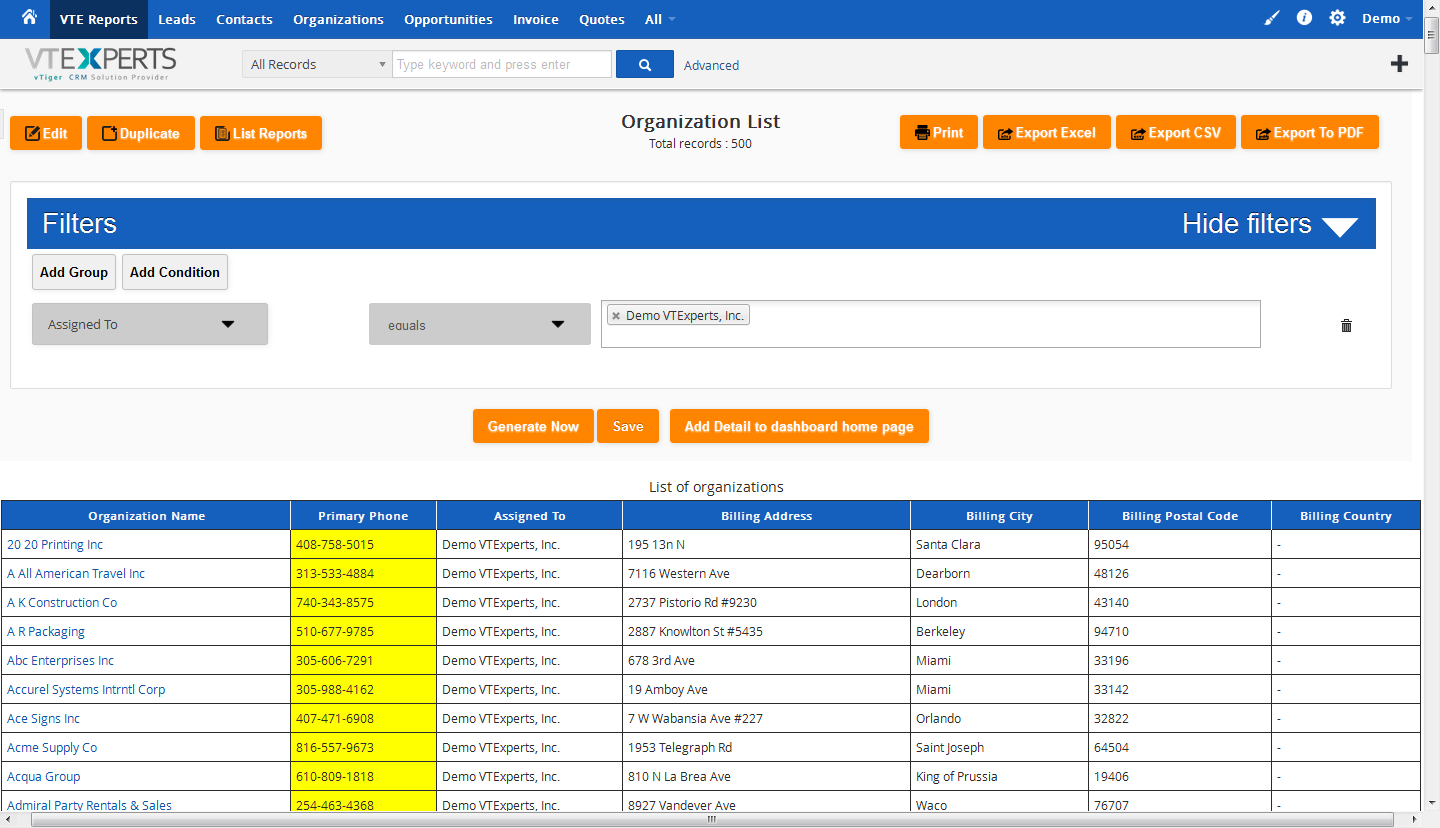Click Billing City column header

point(999,516)
